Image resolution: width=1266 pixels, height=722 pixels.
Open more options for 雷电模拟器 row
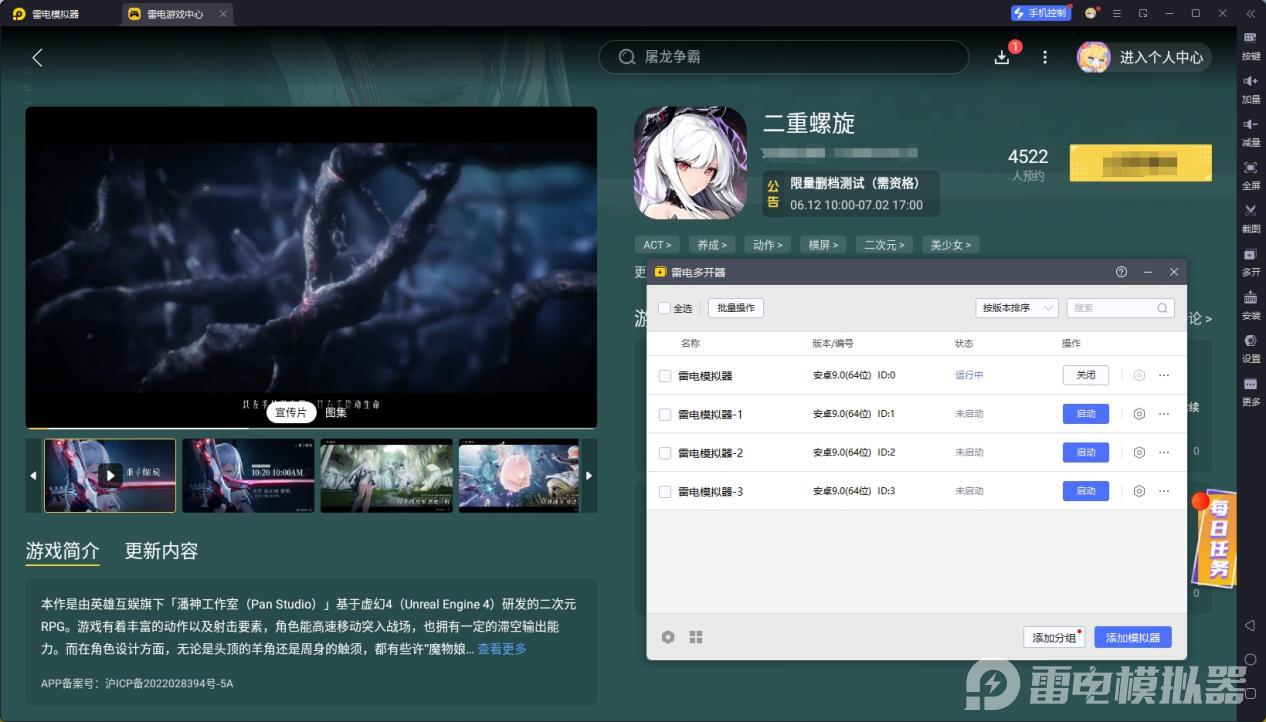click(1164, 375)
